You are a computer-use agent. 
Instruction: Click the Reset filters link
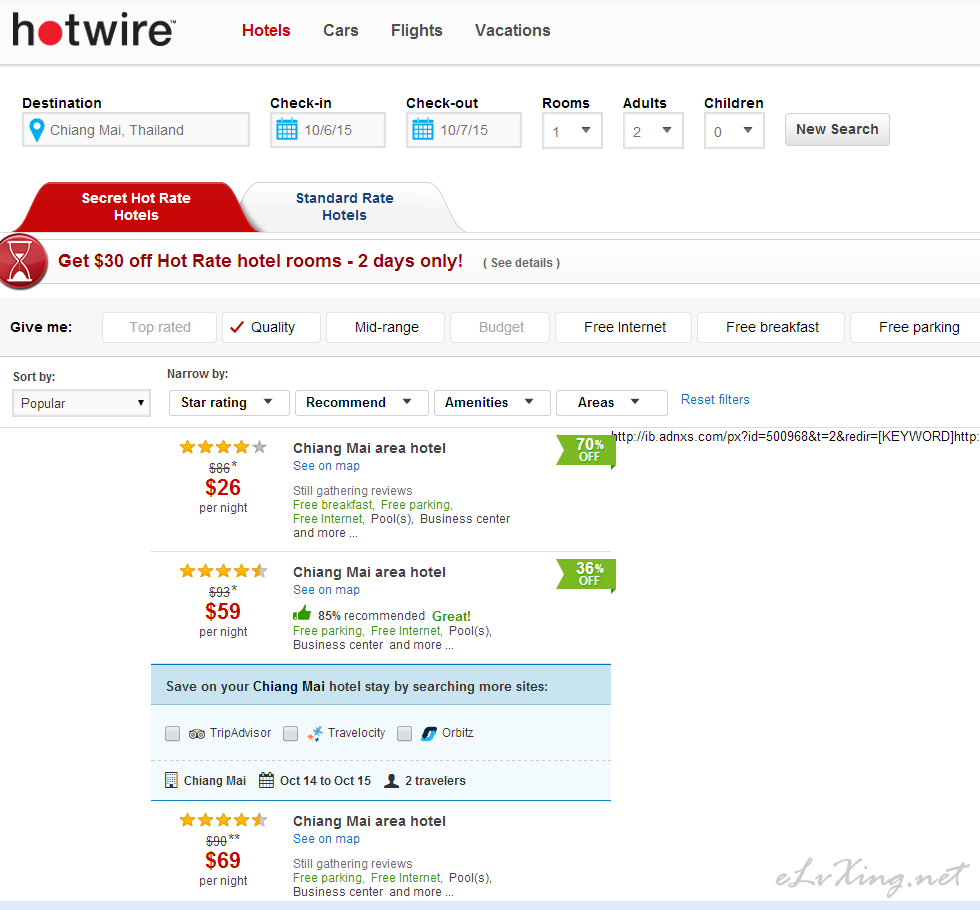(715, 399)
